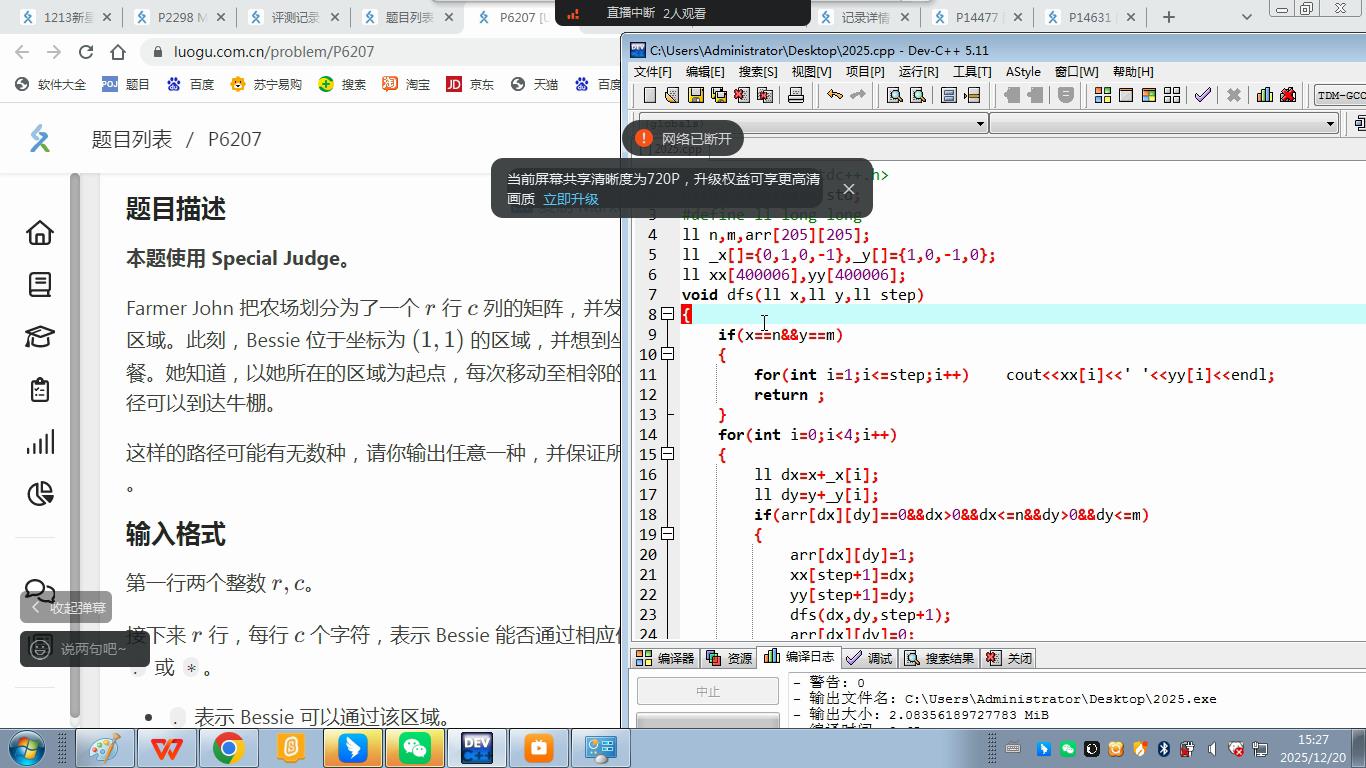Collapse the for-loop fold at line 15
Screen dimensions: 1366x768
[x=668, y=454]
